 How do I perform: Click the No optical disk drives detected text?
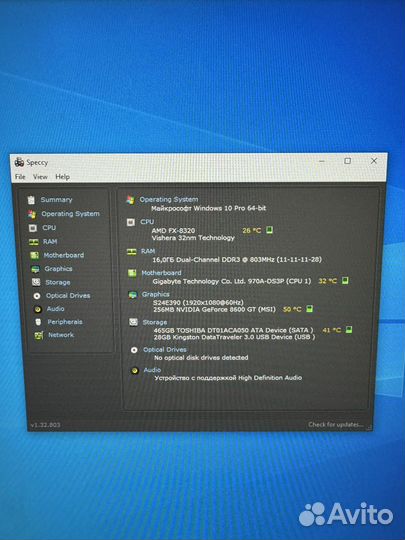coord(201,357)
